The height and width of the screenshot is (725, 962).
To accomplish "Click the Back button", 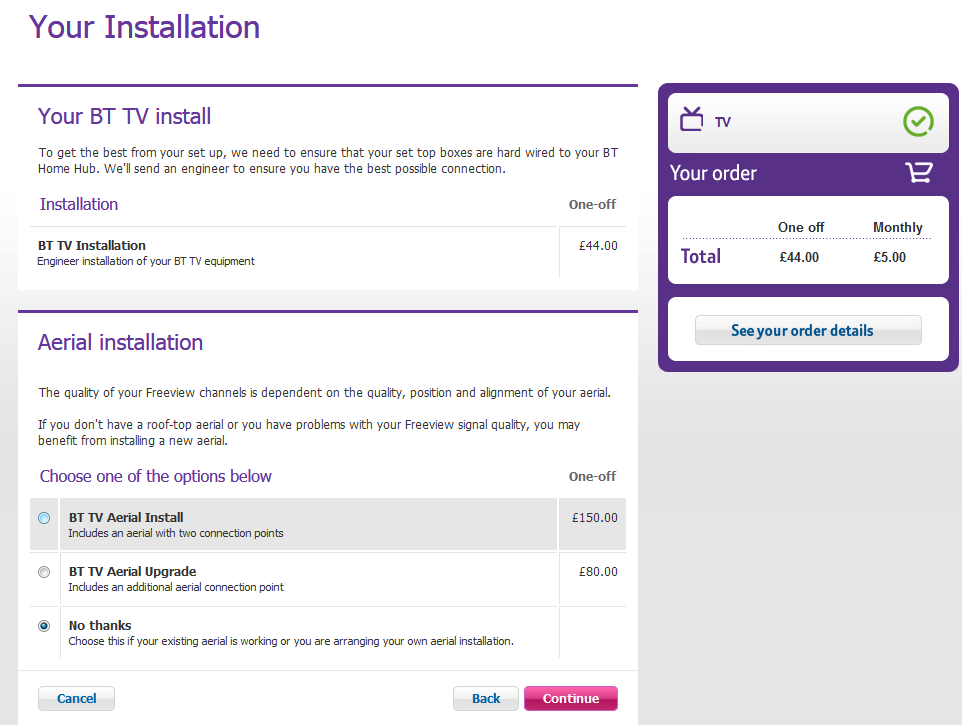I will pyautogui.click(x=486, y=698).
